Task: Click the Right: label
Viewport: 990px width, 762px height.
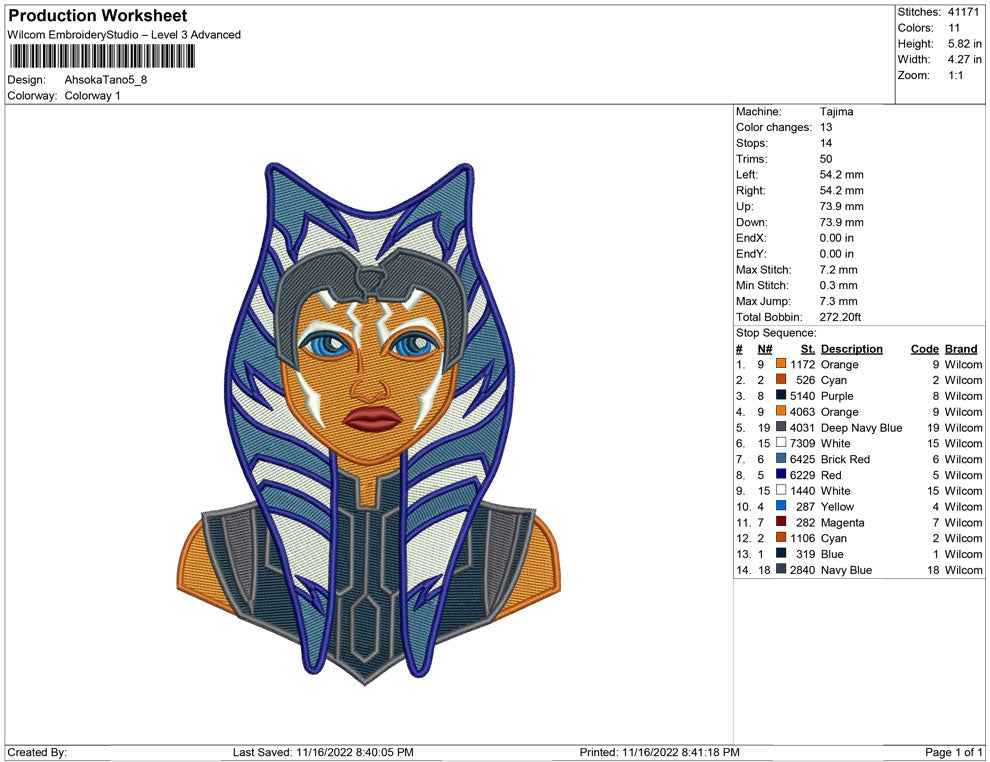Action: point(750,191)
